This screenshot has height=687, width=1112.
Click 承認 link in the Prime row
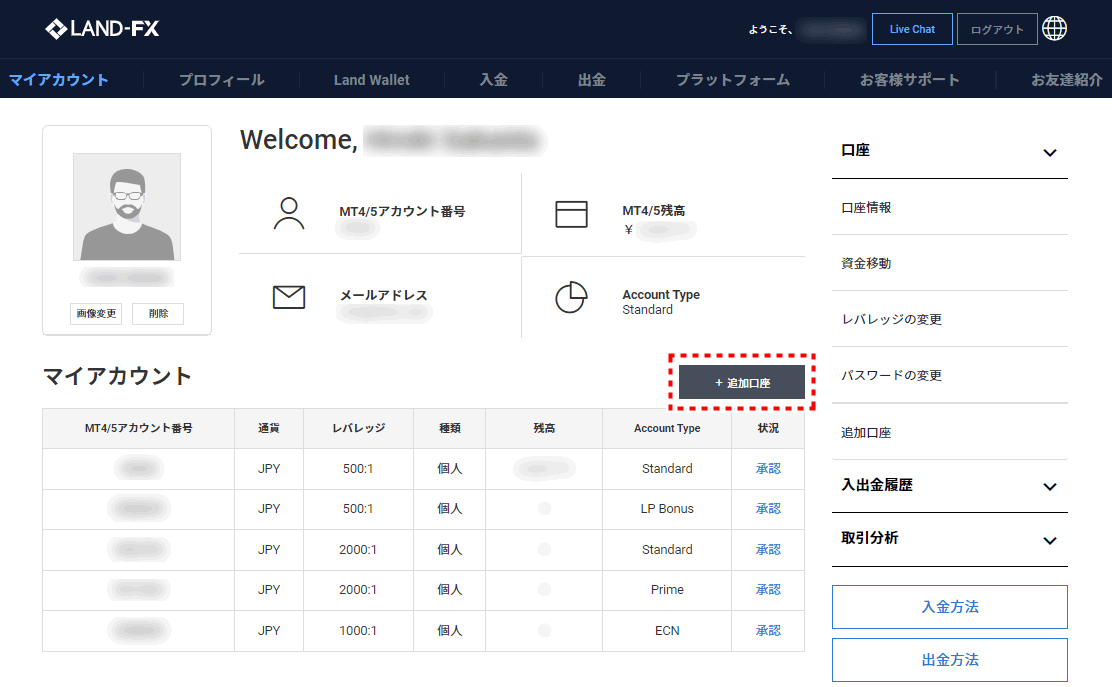click(768, 589)
